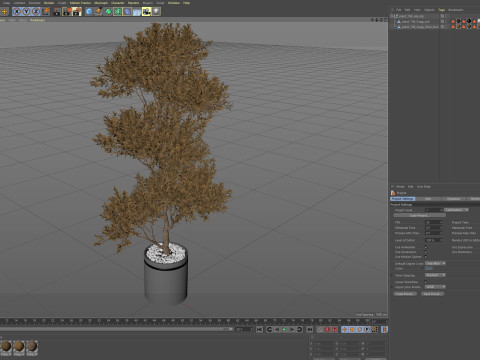Toggle the Use Motion System checkbox
Image resolution: width=480 pixels, height=360 pixels.
click(x=426, y=257)
